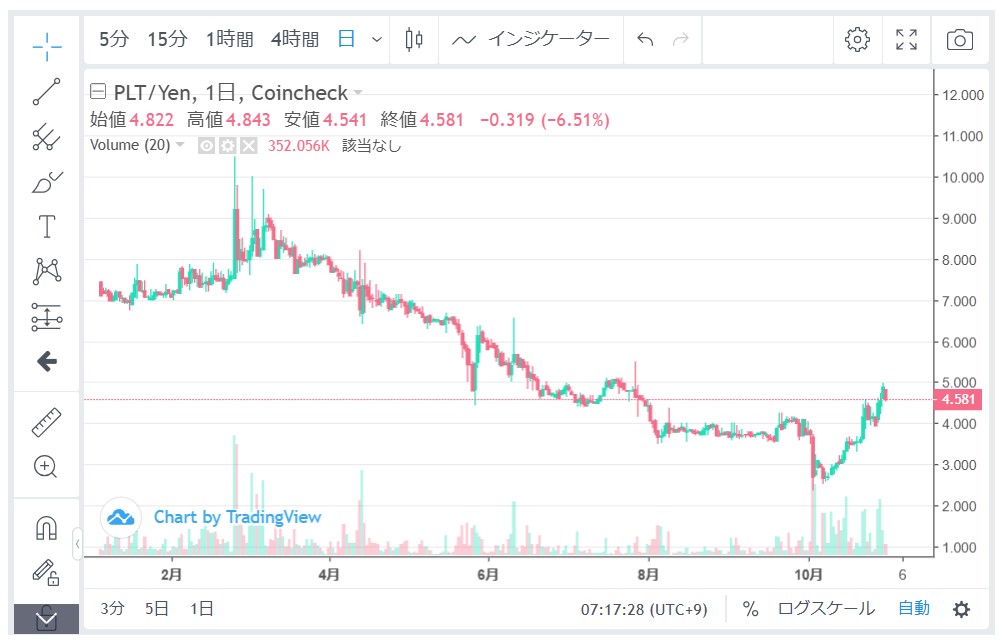Select the brush drawing tool

point(46,180)
